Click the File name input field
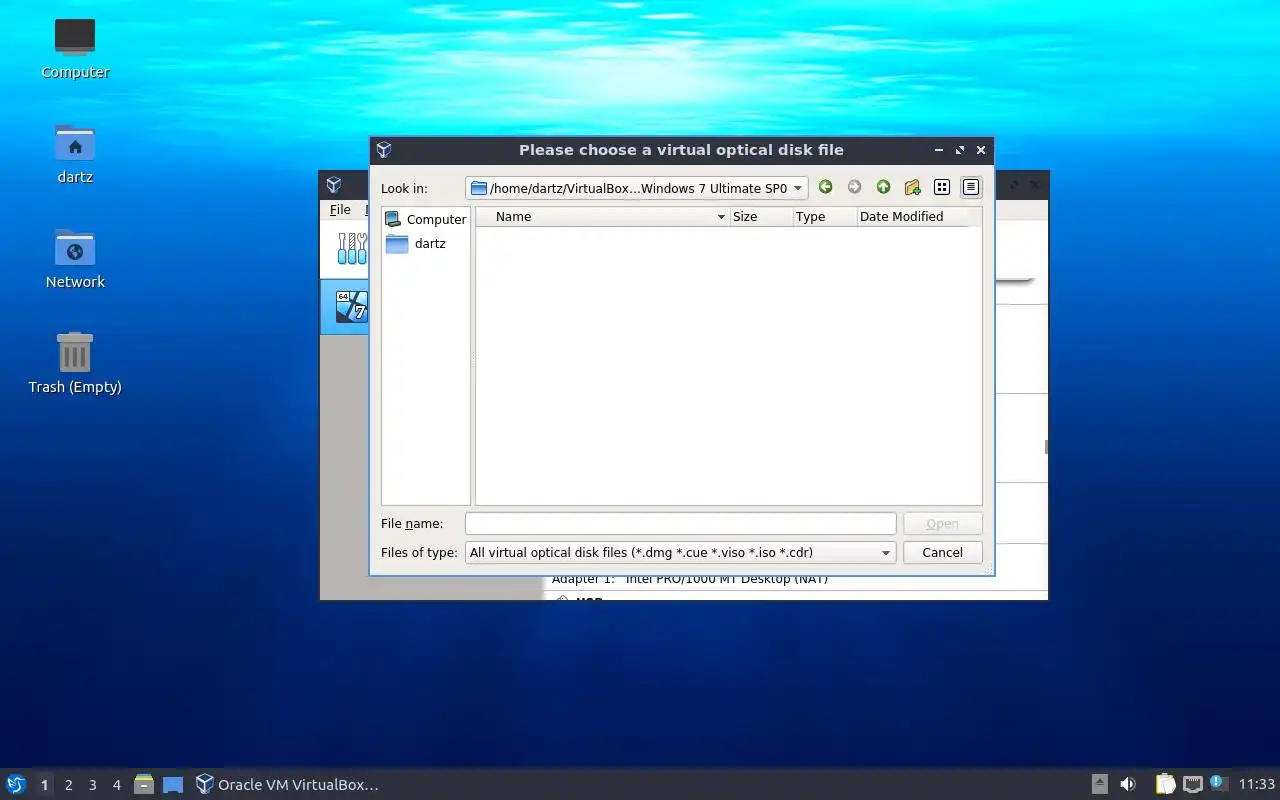Image resolution: width=1280 pixels, height=800 pixels. [x=680, y=523]
